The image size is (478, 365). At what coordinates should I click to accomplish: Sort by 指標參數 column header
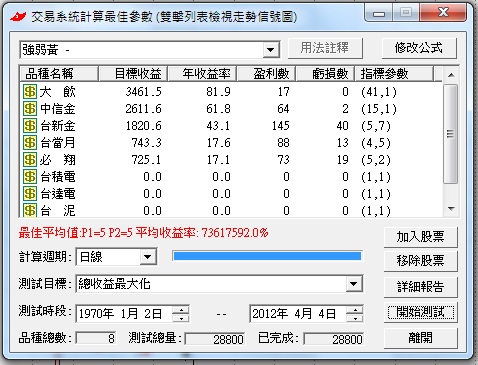point(394,73)
